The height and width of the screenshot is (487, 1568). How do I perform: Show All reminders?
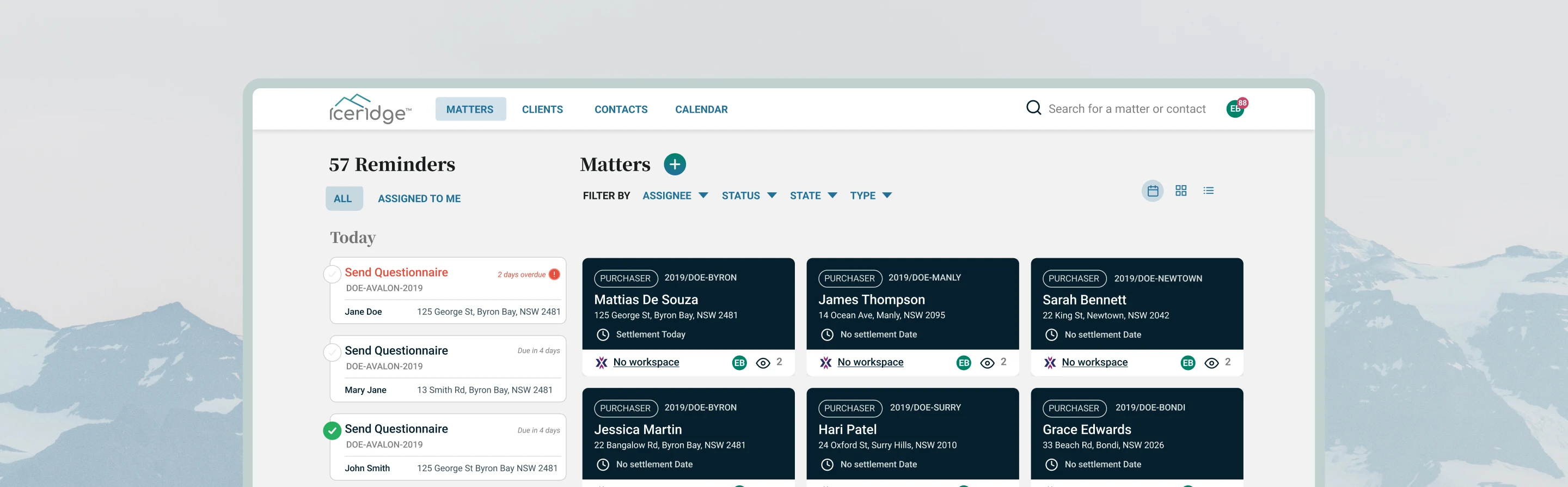pyautogui.click(x=344, y=198)
